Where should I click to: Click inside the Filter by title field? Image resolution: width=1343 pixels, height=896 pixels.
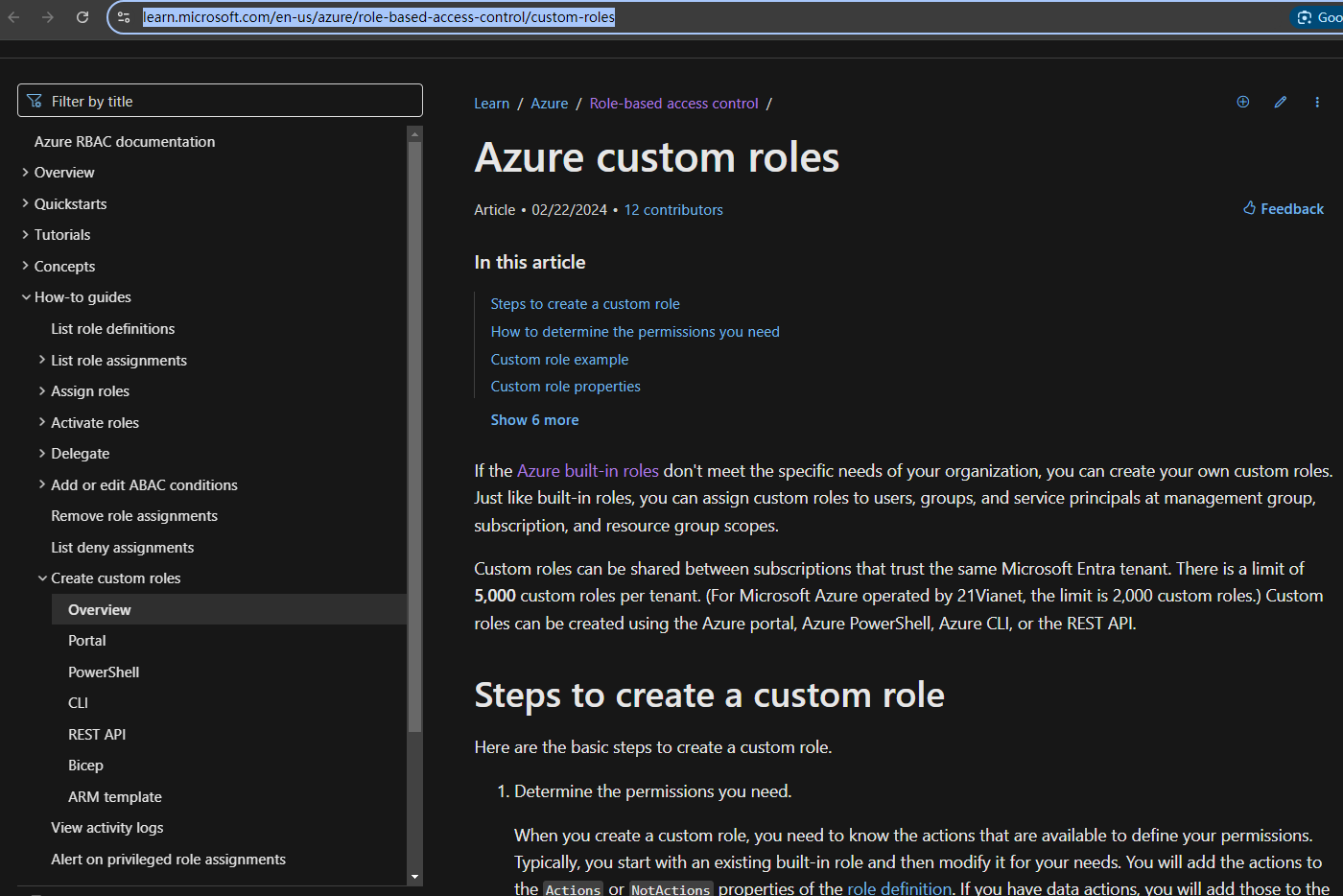point(220,101)
